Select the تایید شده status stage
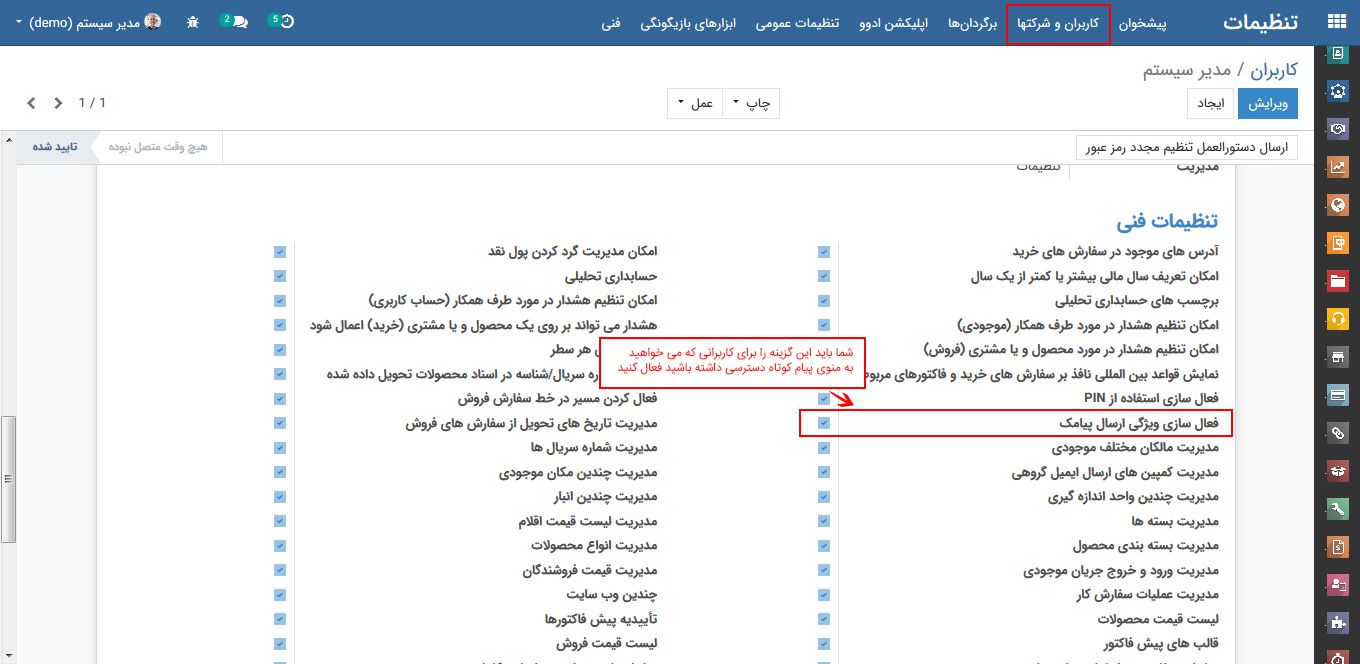Image resolution: width=1360 pixels, height=664 pixels. (x=55, y=147)
